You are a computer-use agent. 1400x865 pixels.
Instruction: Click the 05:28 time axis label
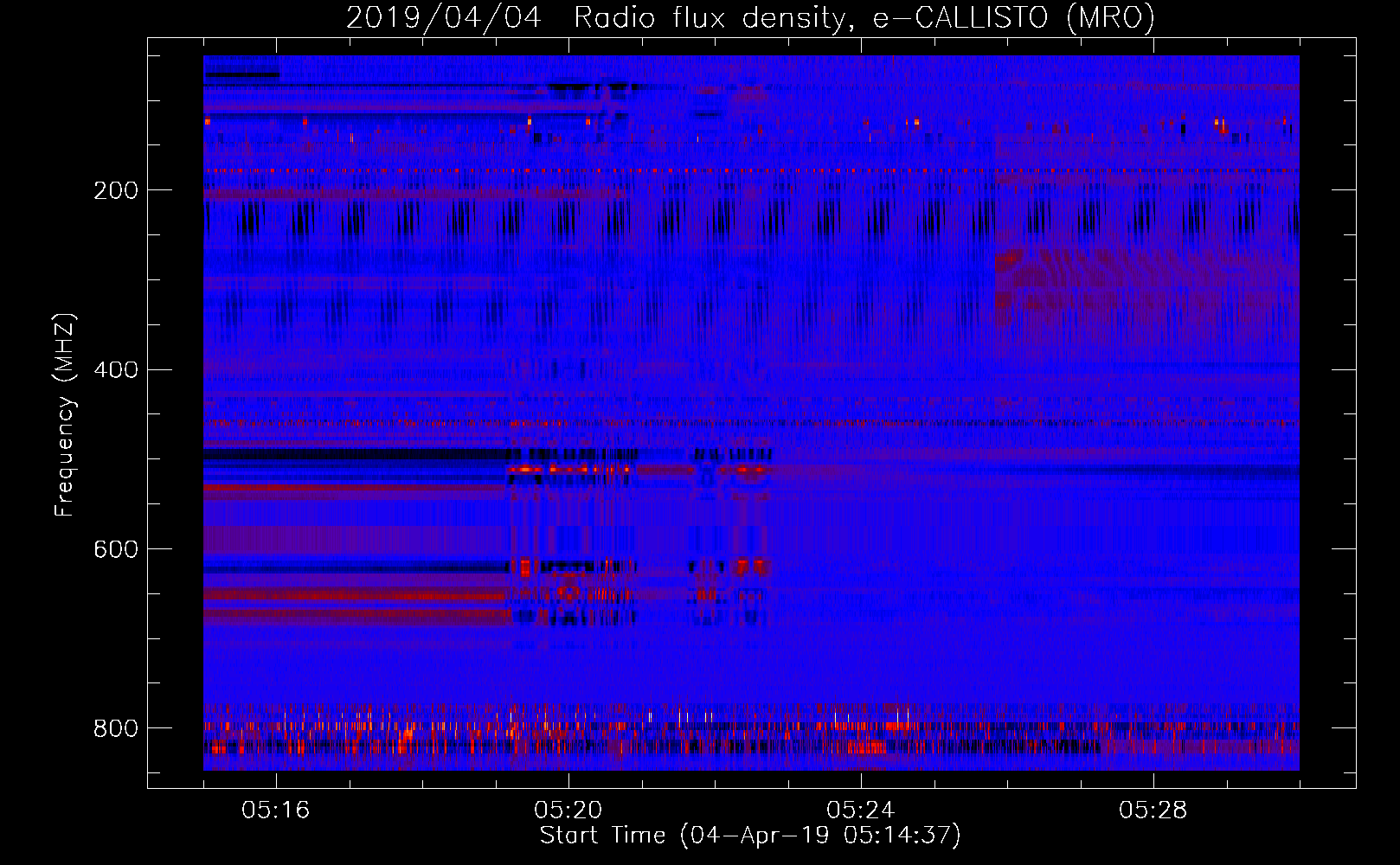(x=1153, y=811)
